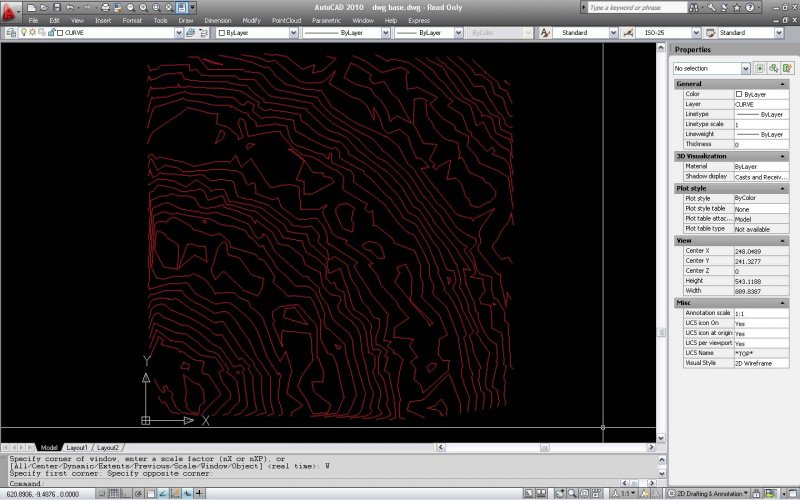Image resolution: width=800 pixels, height=500 pixels.
Task: Open the Workspace Switching gear icon
Action: tap(669, 494)
